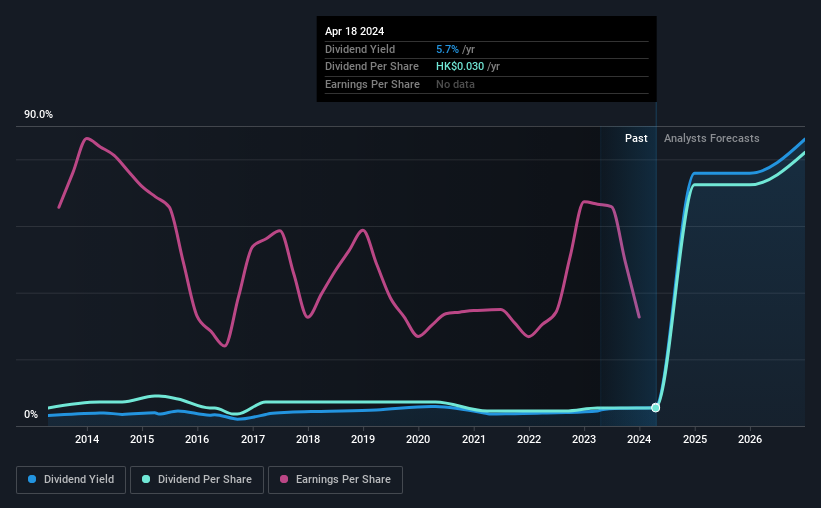Select the 2025 x-axis label

(695, 439)
